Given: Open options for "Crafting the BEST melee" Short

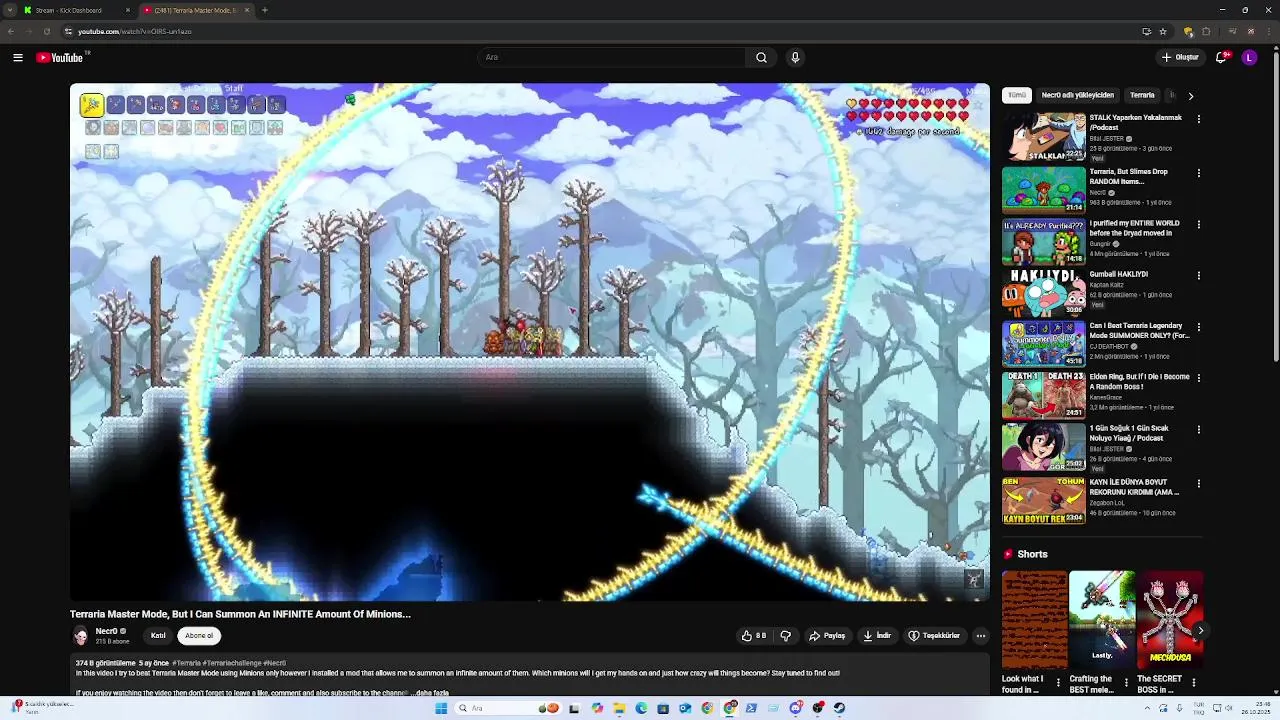Looking at the screenshot, I should (x=1126, y=683).
